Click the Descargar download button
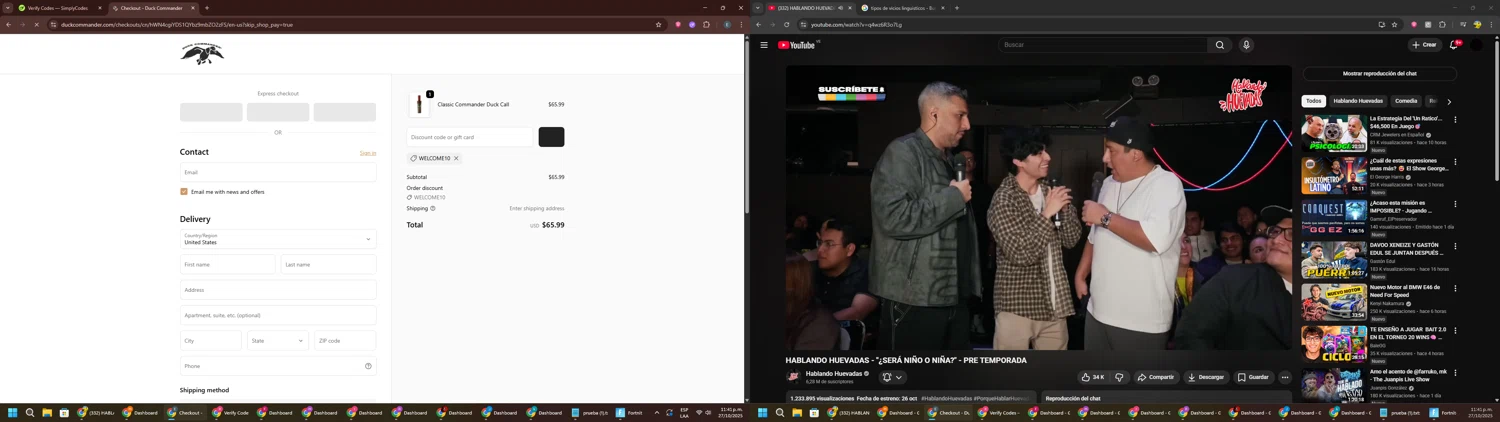The image size is (1500, 422). [1206, 377]
